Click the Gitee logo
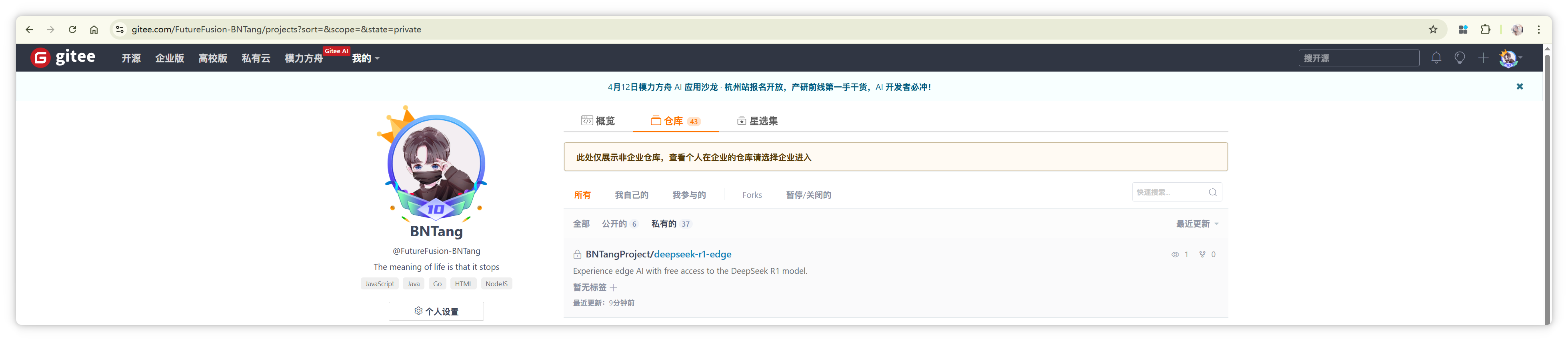Screen dimensions: 1568x341 pyautogui.click(x=63, y=57)
